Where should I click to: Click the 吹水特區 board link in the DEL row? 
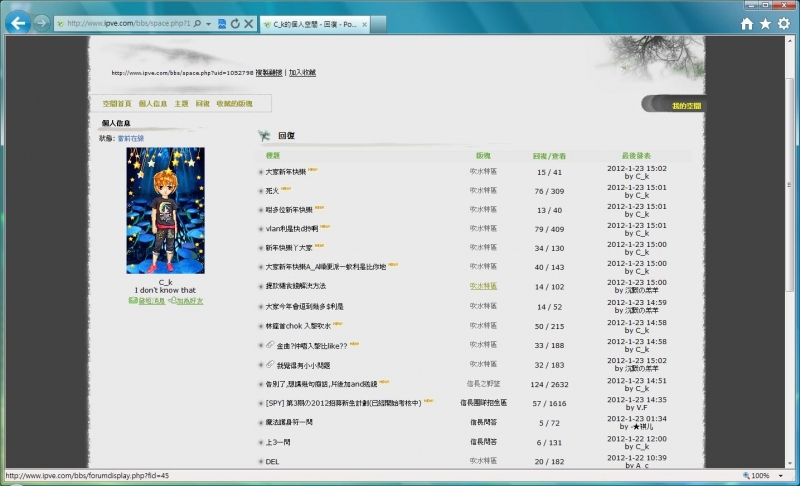coord(483,461)
